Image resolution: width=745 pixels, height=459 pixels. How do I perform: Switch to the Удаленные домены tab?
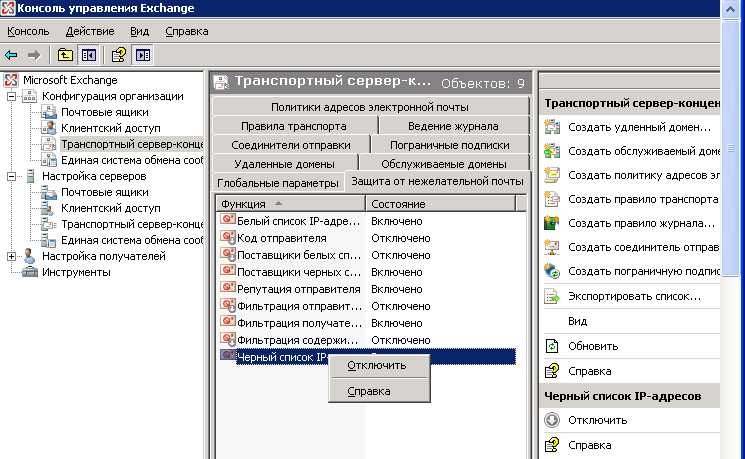coord(285,164)
